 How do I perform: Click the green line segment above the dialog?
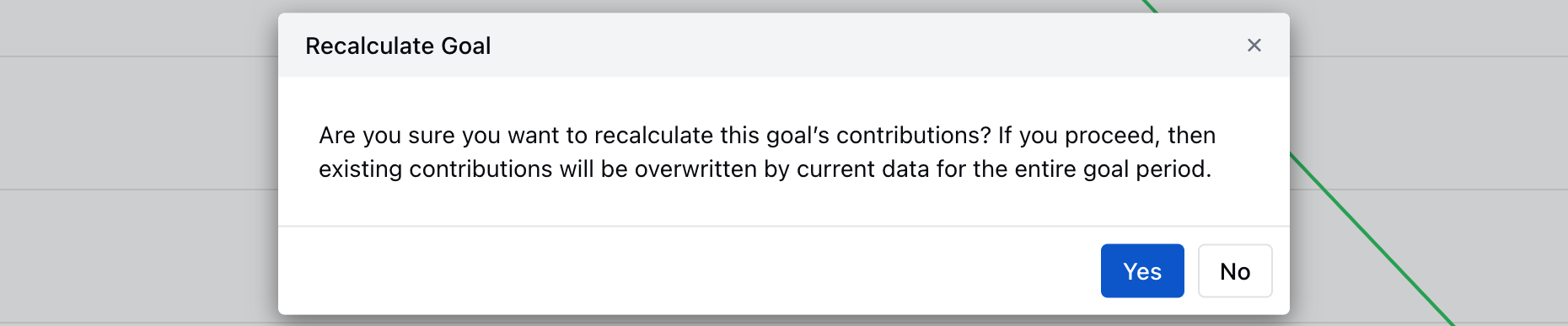pyautogui.click(x=1151, y=6)
